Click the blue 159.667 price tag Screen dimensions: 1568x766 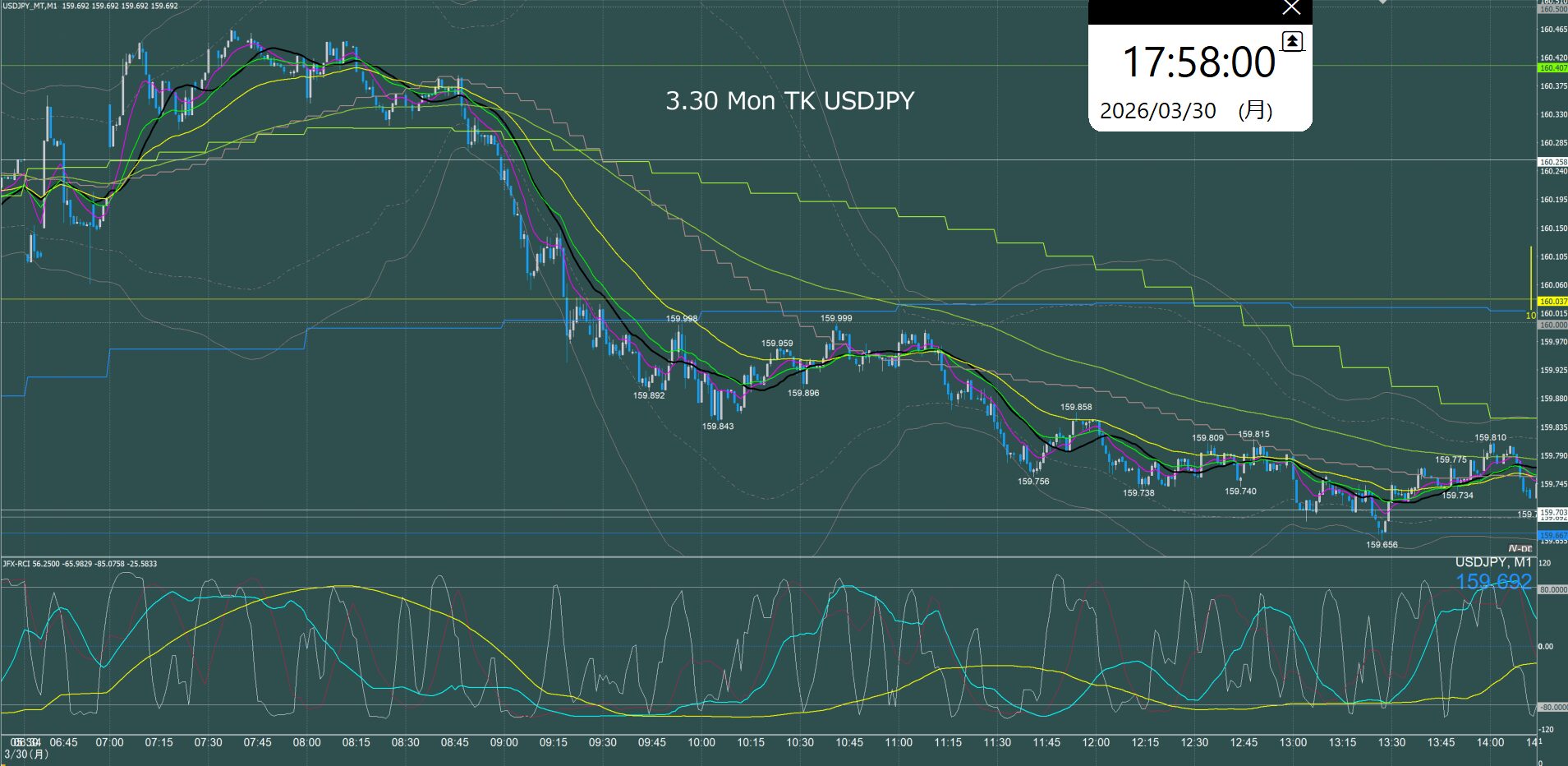(x=1552, y=535)
